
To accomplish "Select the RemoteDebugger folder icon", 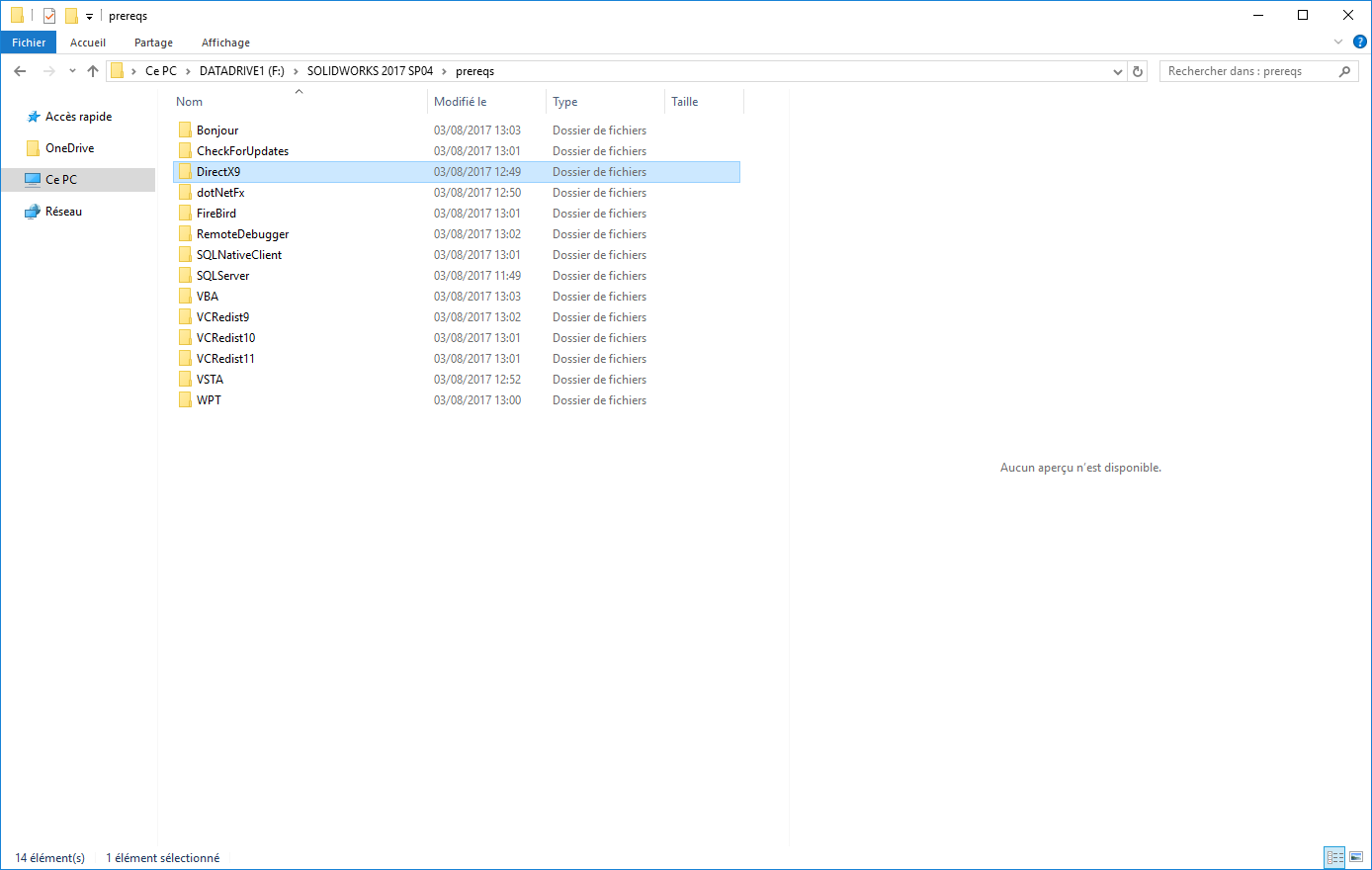I will (x=185, y=234).
